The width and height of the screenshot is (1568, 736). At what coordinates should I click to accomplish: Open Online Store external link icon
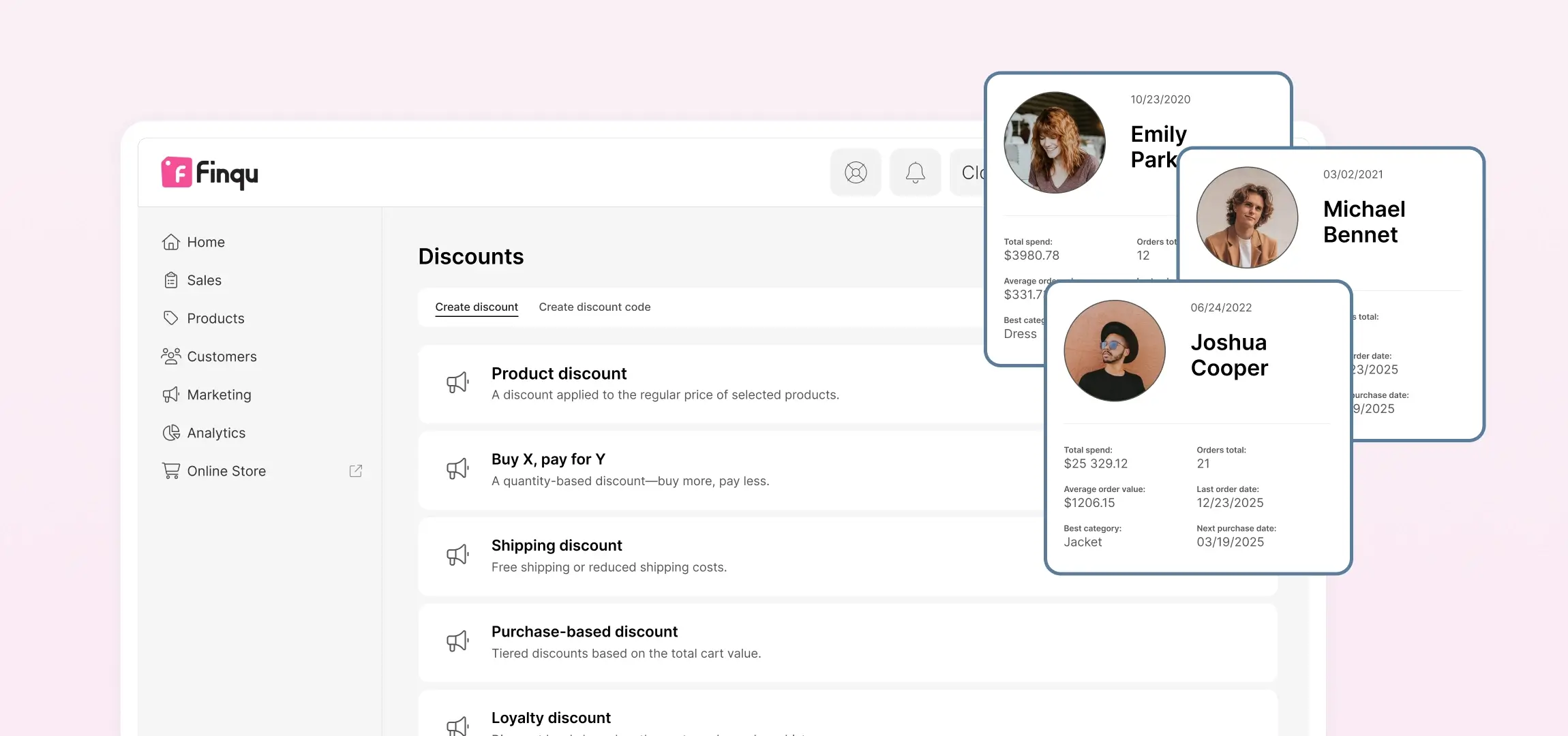pyautogui.click(x=355, y=471)
